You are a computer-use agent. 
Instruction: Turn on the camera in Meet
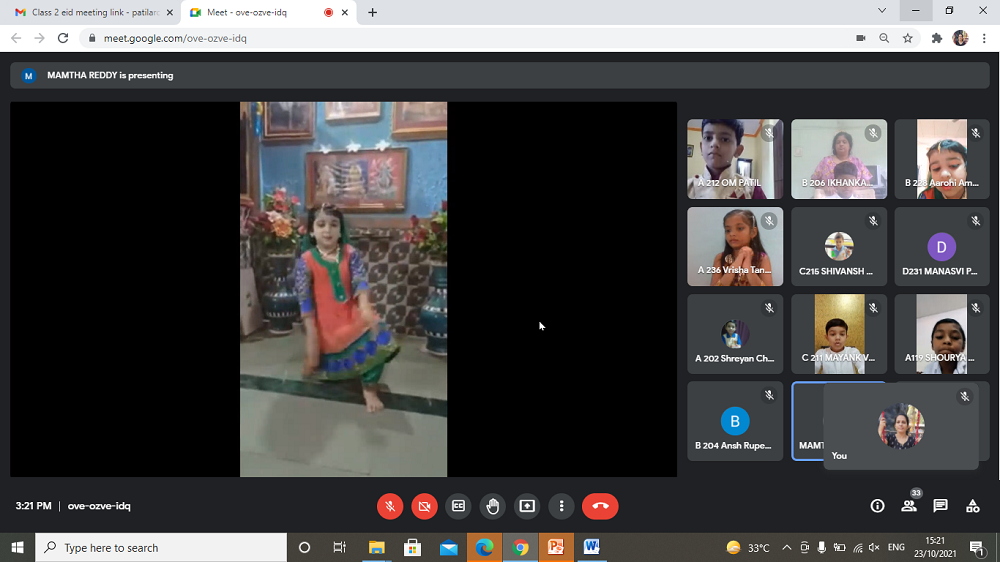coord(424,506)
